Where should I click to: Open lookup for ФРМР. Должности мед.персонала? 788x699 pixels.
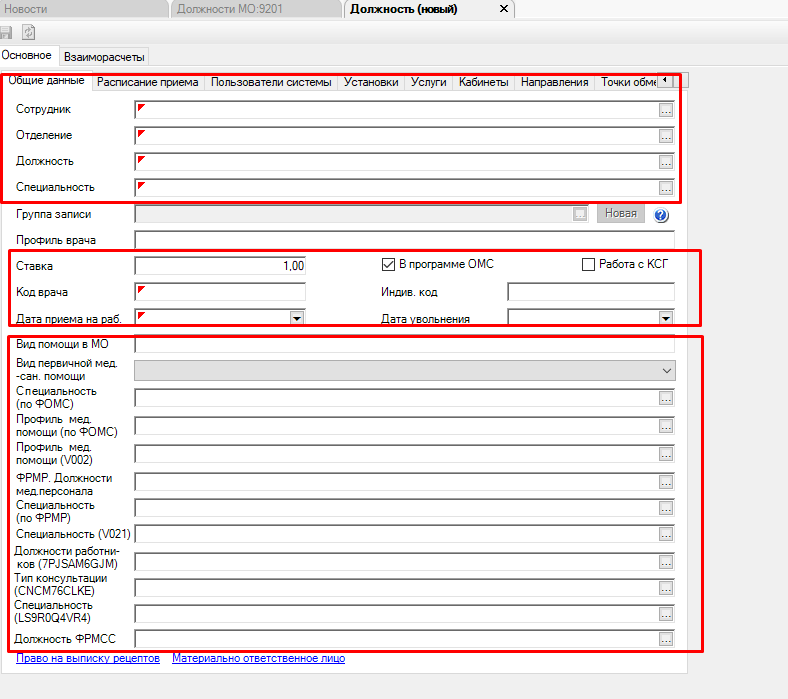(666, 483)
